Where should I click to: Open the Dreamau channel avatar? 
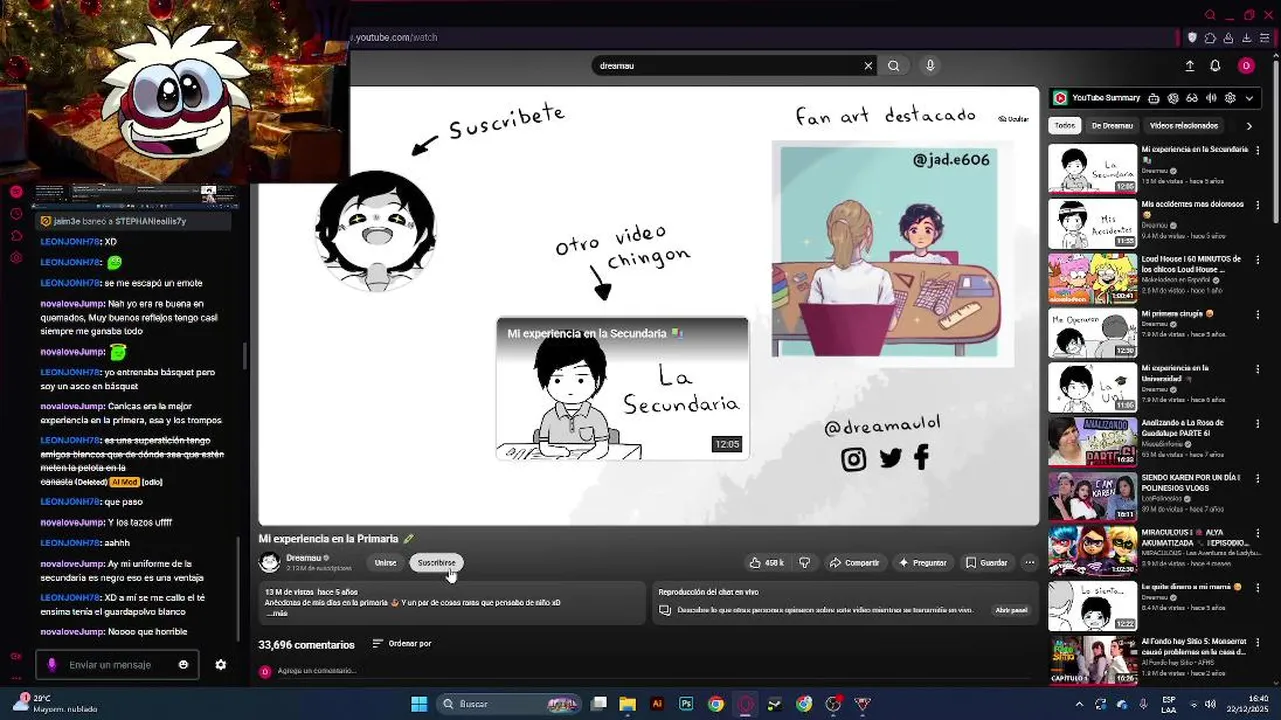[269, 562]
